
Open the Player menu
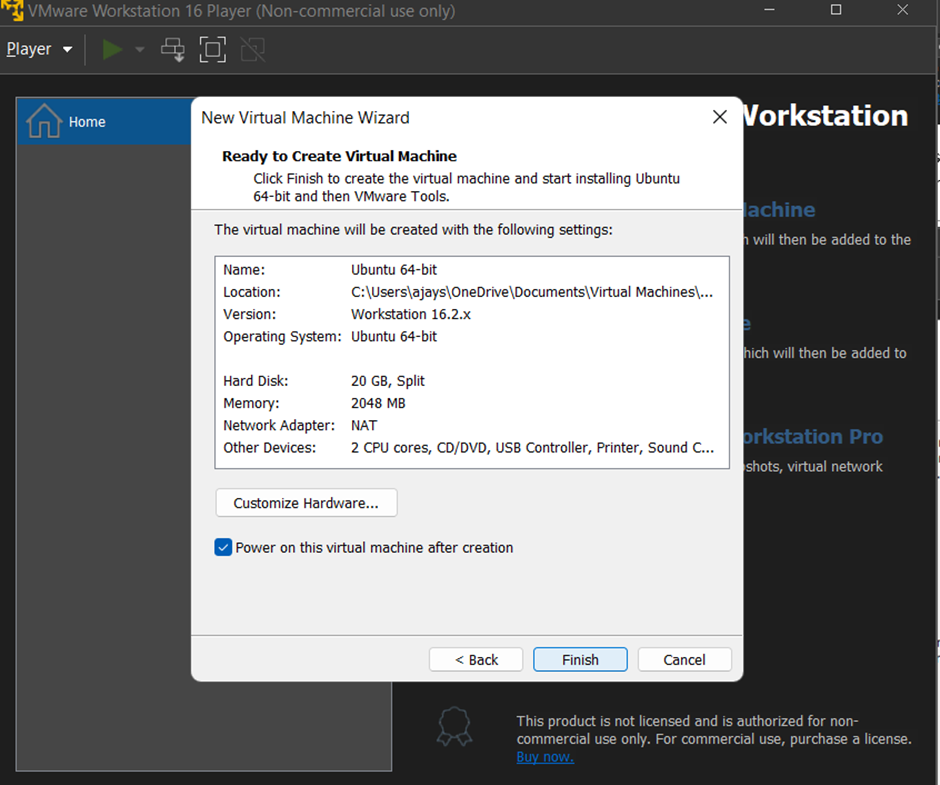pos(39,49)
